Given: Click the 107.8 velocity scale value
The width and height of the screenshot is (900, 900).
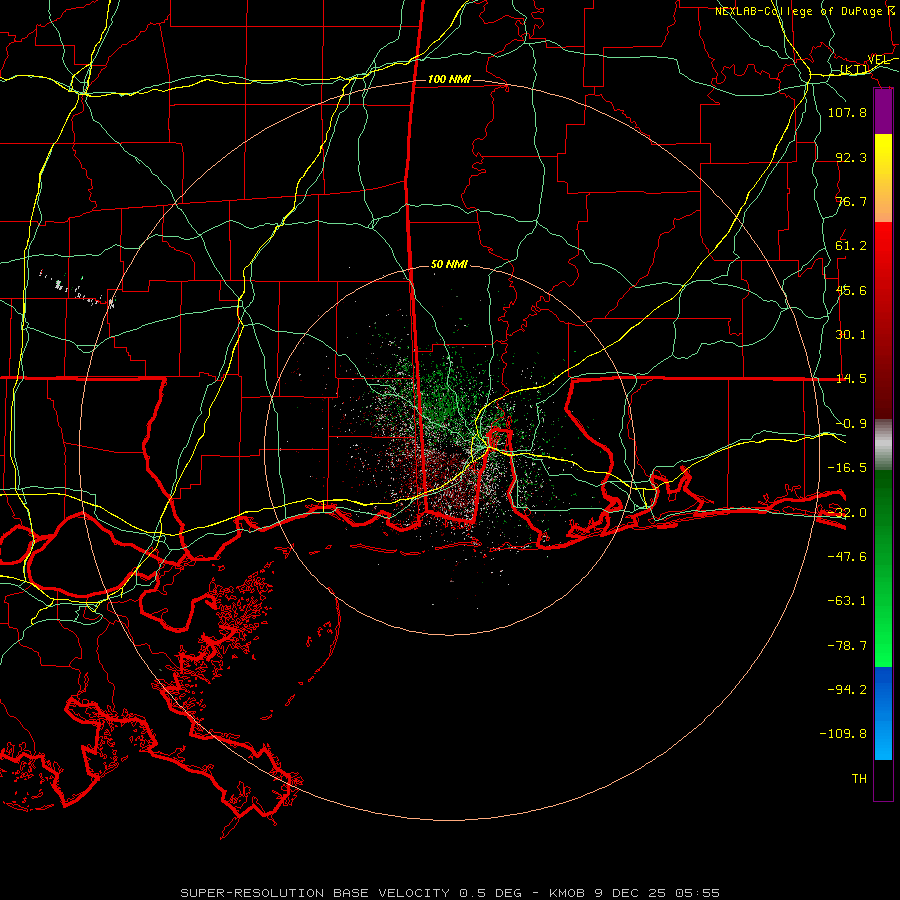Looking at the screenshot, I should click(x=847, y=112).
